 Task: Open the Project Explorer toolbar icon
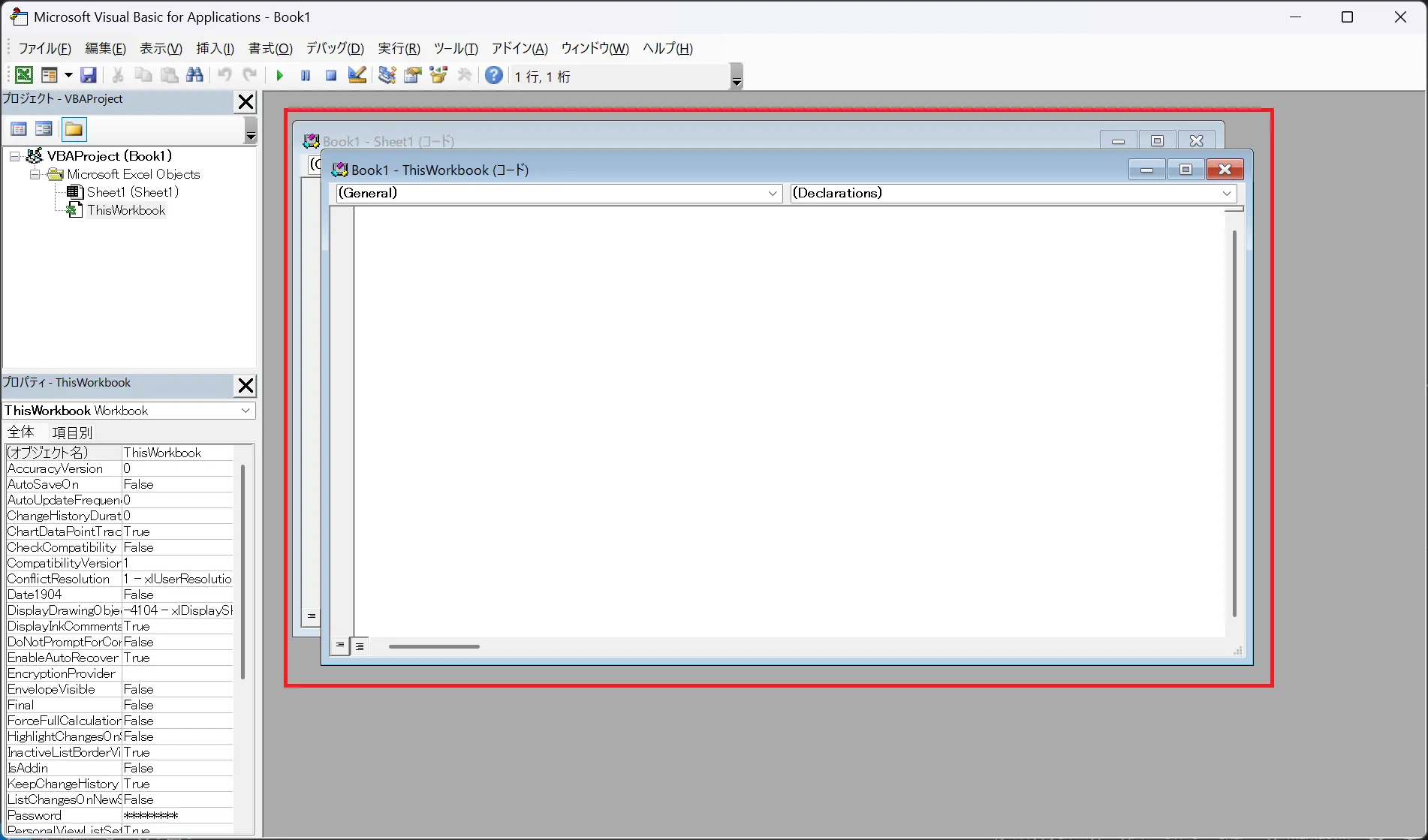click(387, 75)
